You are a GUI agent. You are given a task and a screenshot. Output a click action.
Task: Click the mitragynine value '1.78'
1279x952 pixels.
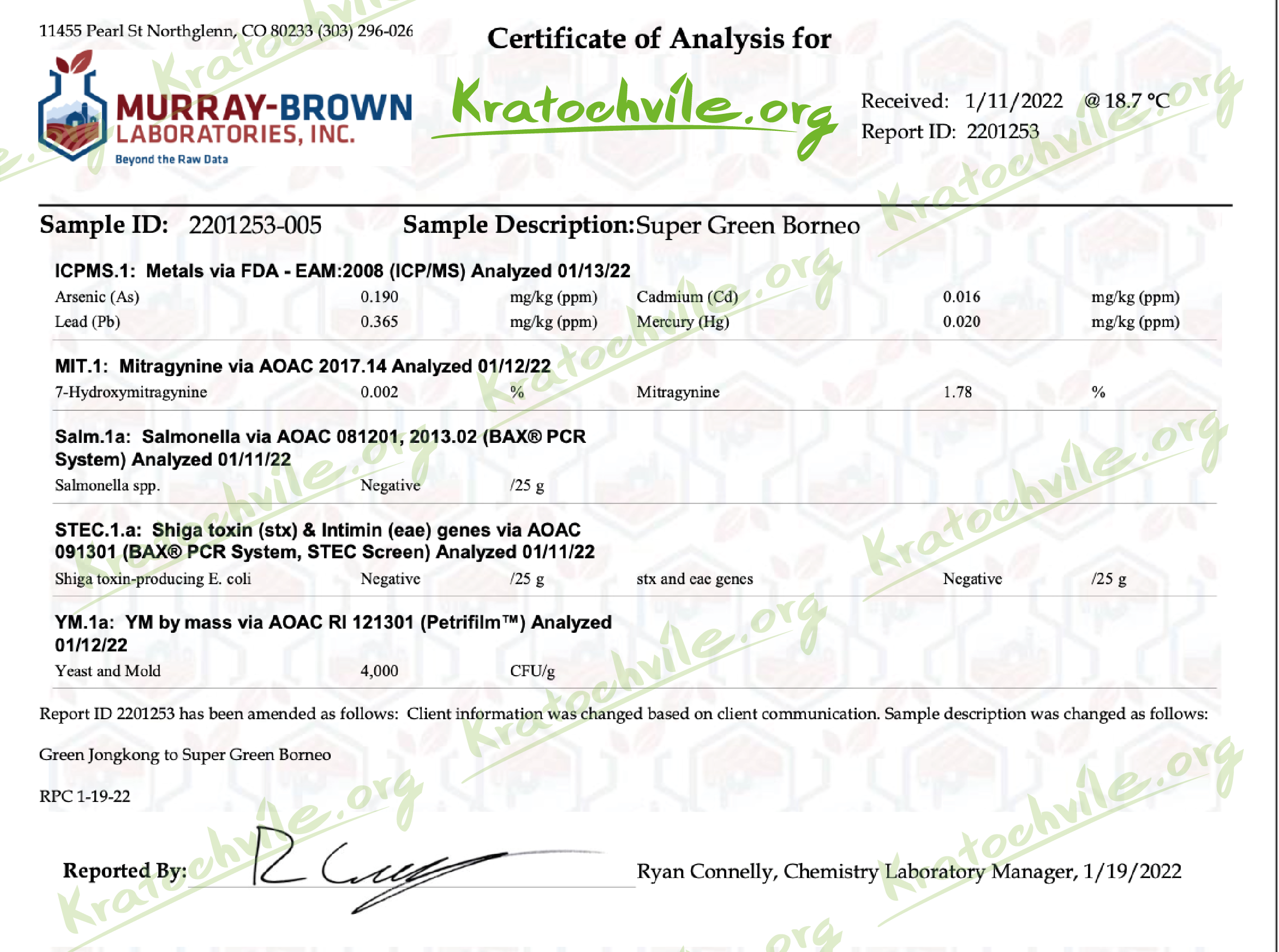(958, 392)
